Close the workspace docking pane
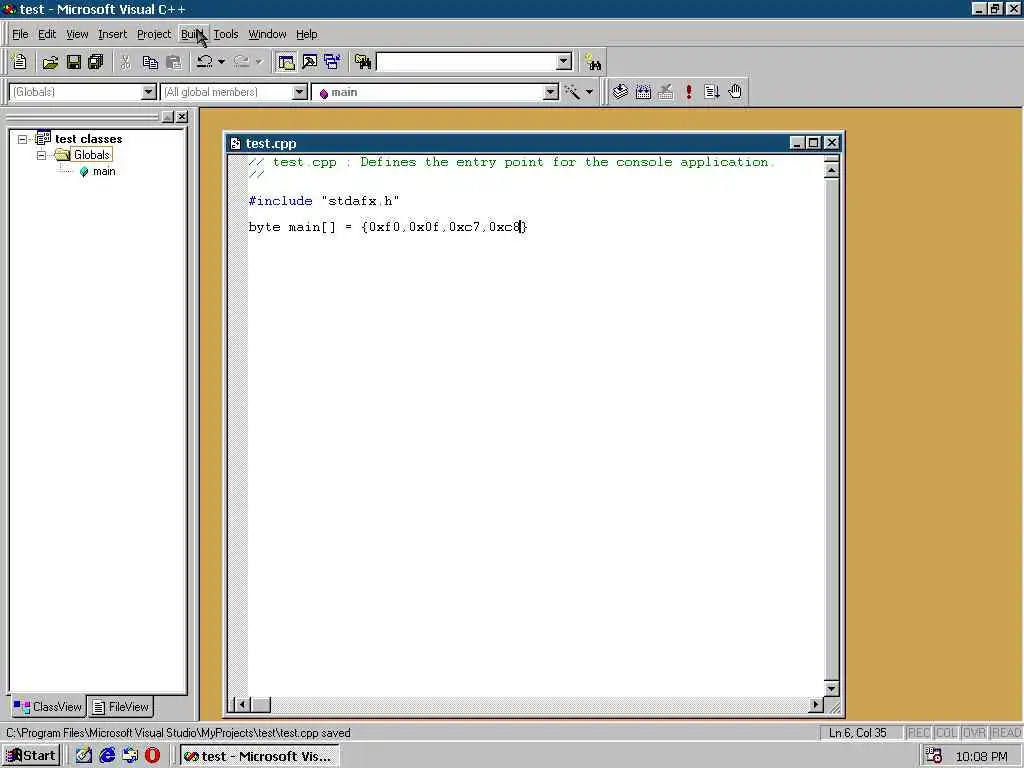The height and width of the screenshot is (768, 1024). (x=182, y=117)
